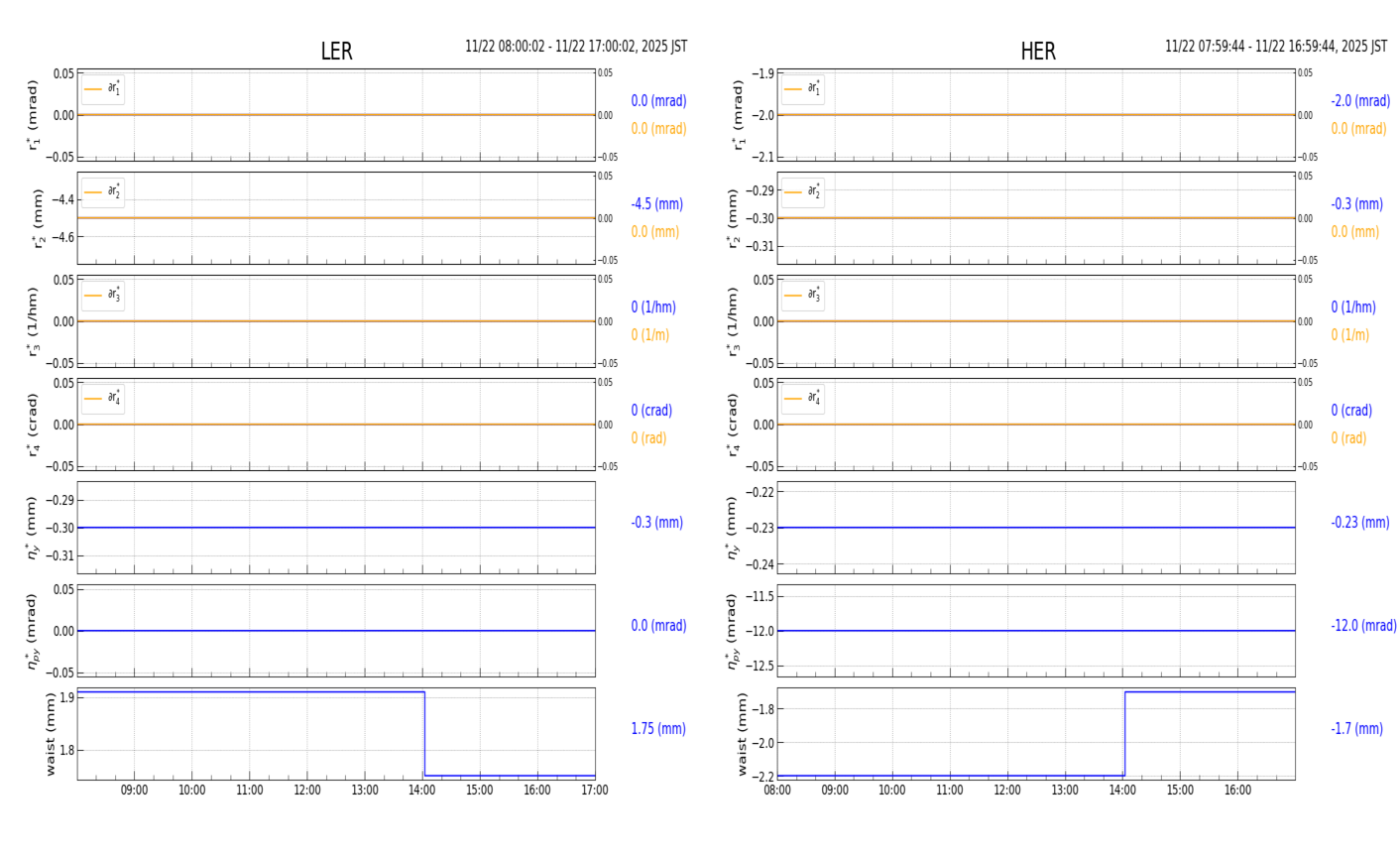The image size is (1400, 857).
Task: Click the blue -2.0 (mrad) value in HER
Action: click(1359, 101)
